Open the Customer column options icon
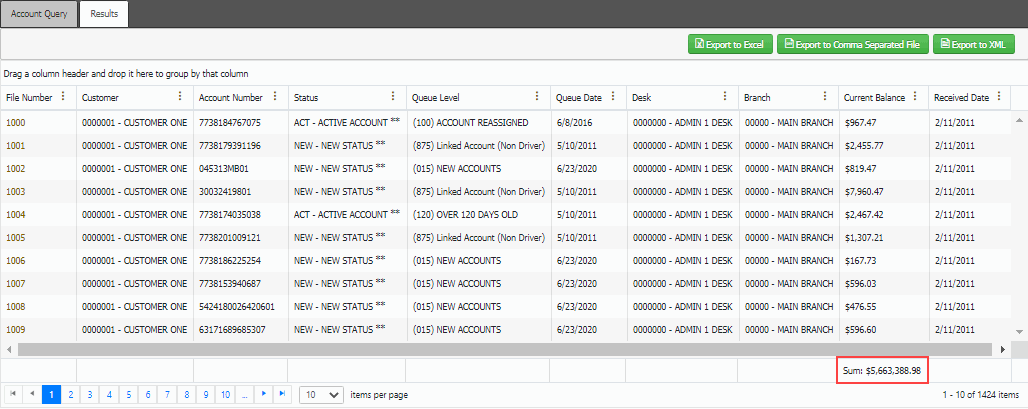The image size is (1028, 409). point(180,97)
